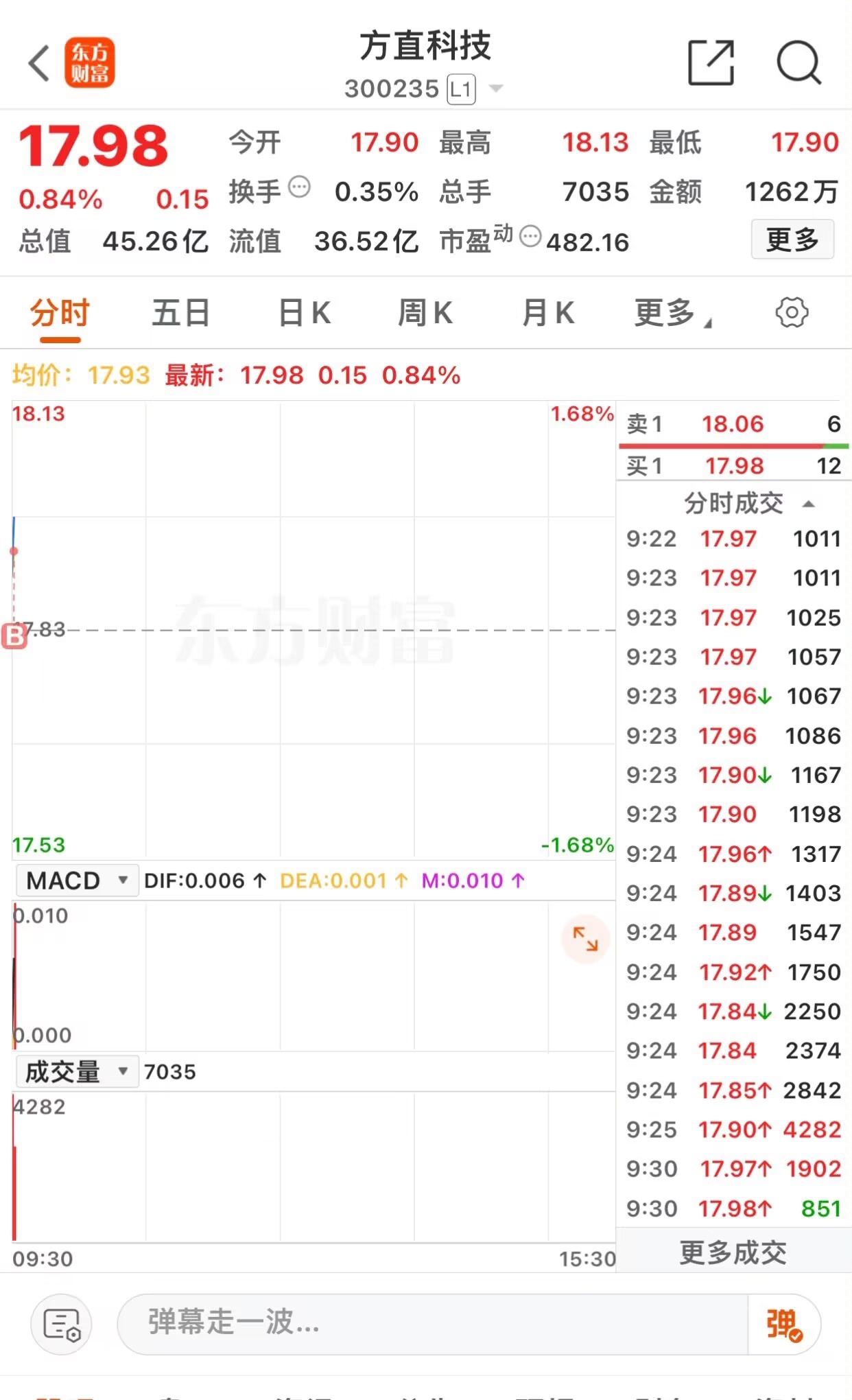This screenshot has width=852, height=1400.
Task: Tap the 9:30 17.97 1902 trade row
Action: [733, 1169]
